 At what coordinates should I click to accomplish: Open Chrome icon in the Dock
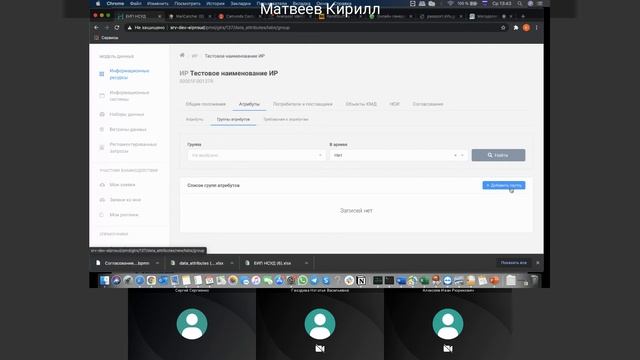point(151,280)
